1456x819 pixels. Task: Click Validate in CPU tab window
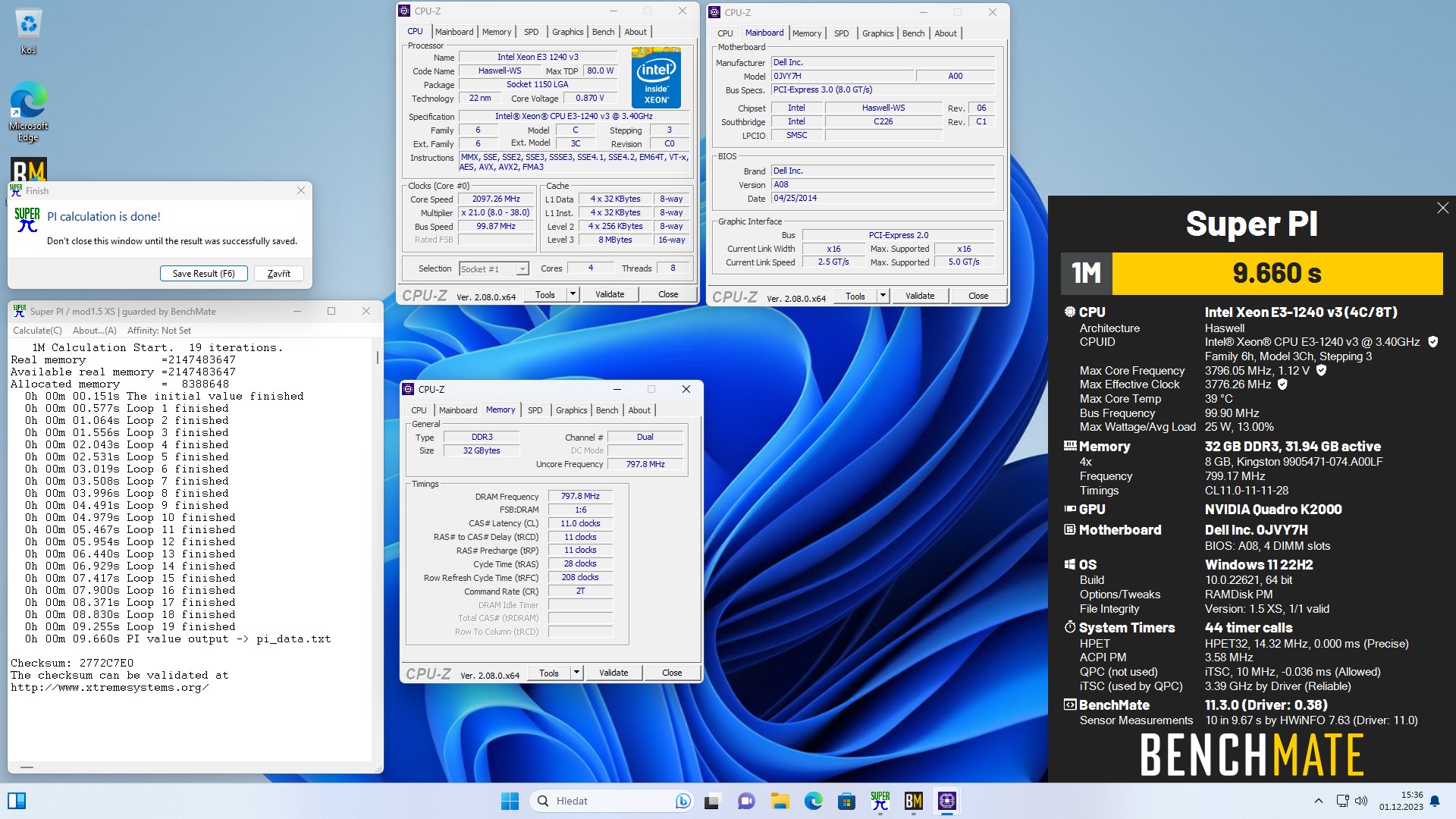tap(609, 294)
